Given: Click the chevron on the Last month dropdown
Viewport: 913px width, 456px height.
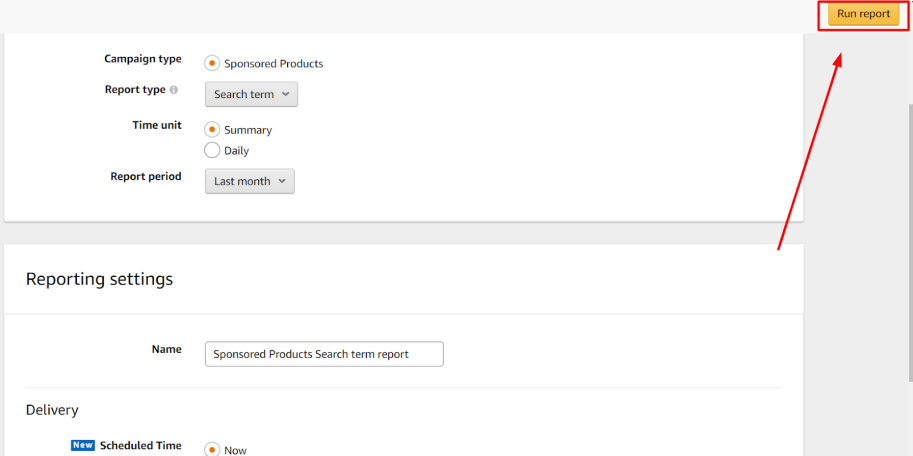Looking at the screenshot, I should tap(282, 181).
